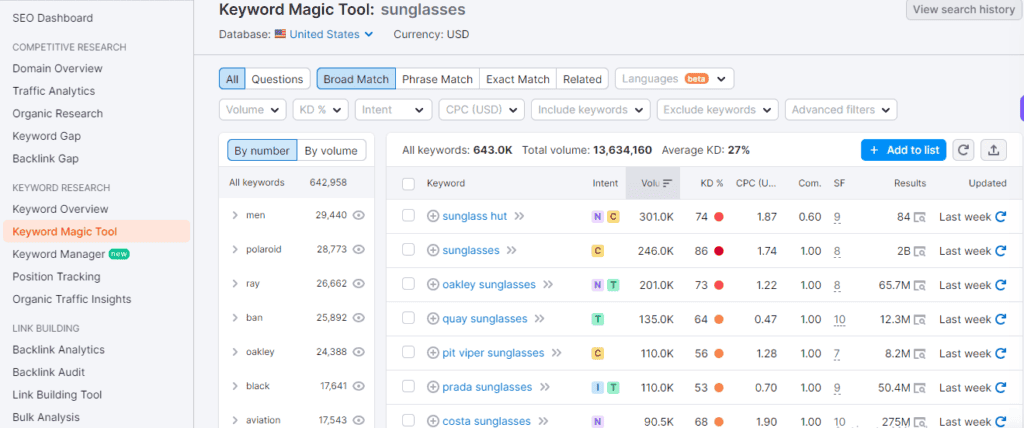Viewport: 1024px width, 428px height.
Task: Refresh metrics for sunglasses row
Action: (1000, 250)
